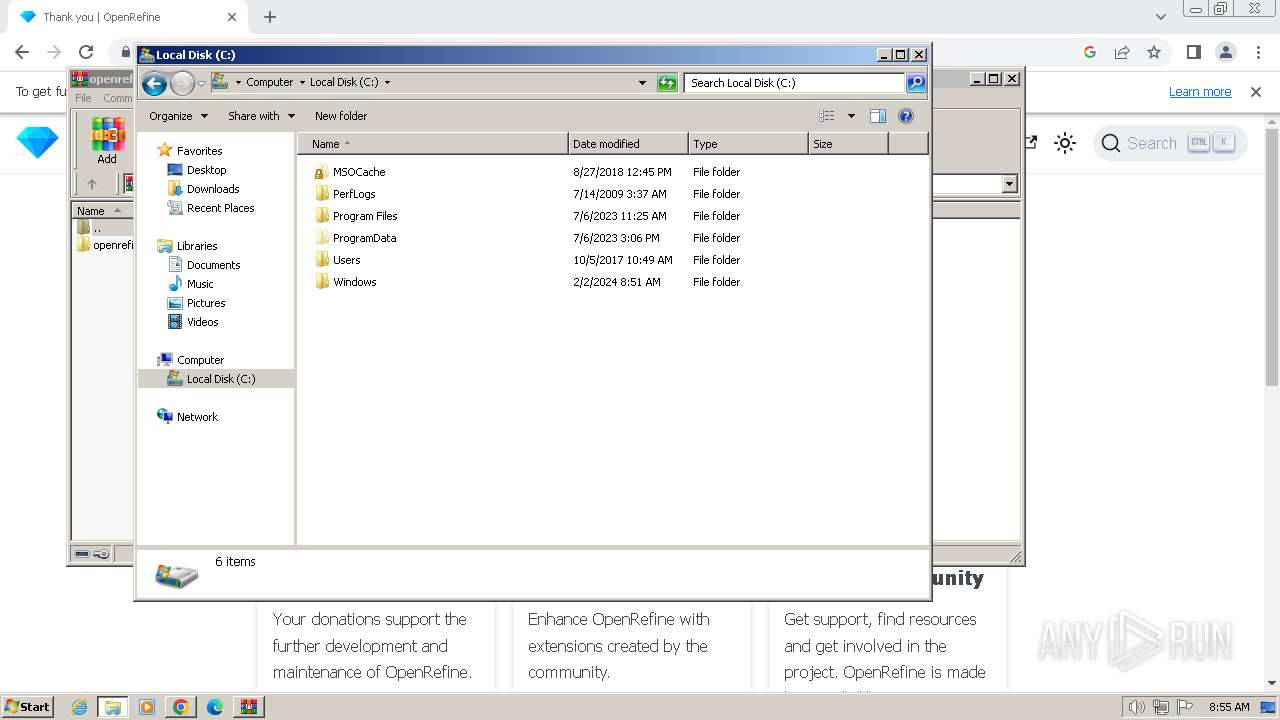The height and width of the screenshot is (720, 1280).
Task: Select Libraries in the navigation pane
Action: pos(197,246)
